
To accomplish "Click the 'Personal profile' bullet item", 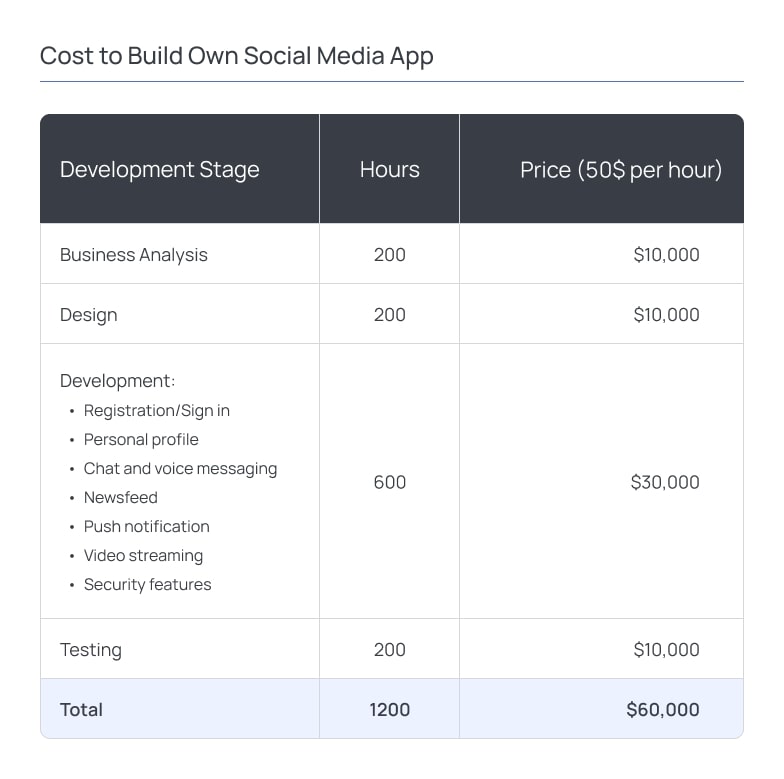I will pyautogui.click(x=141, y=440).
